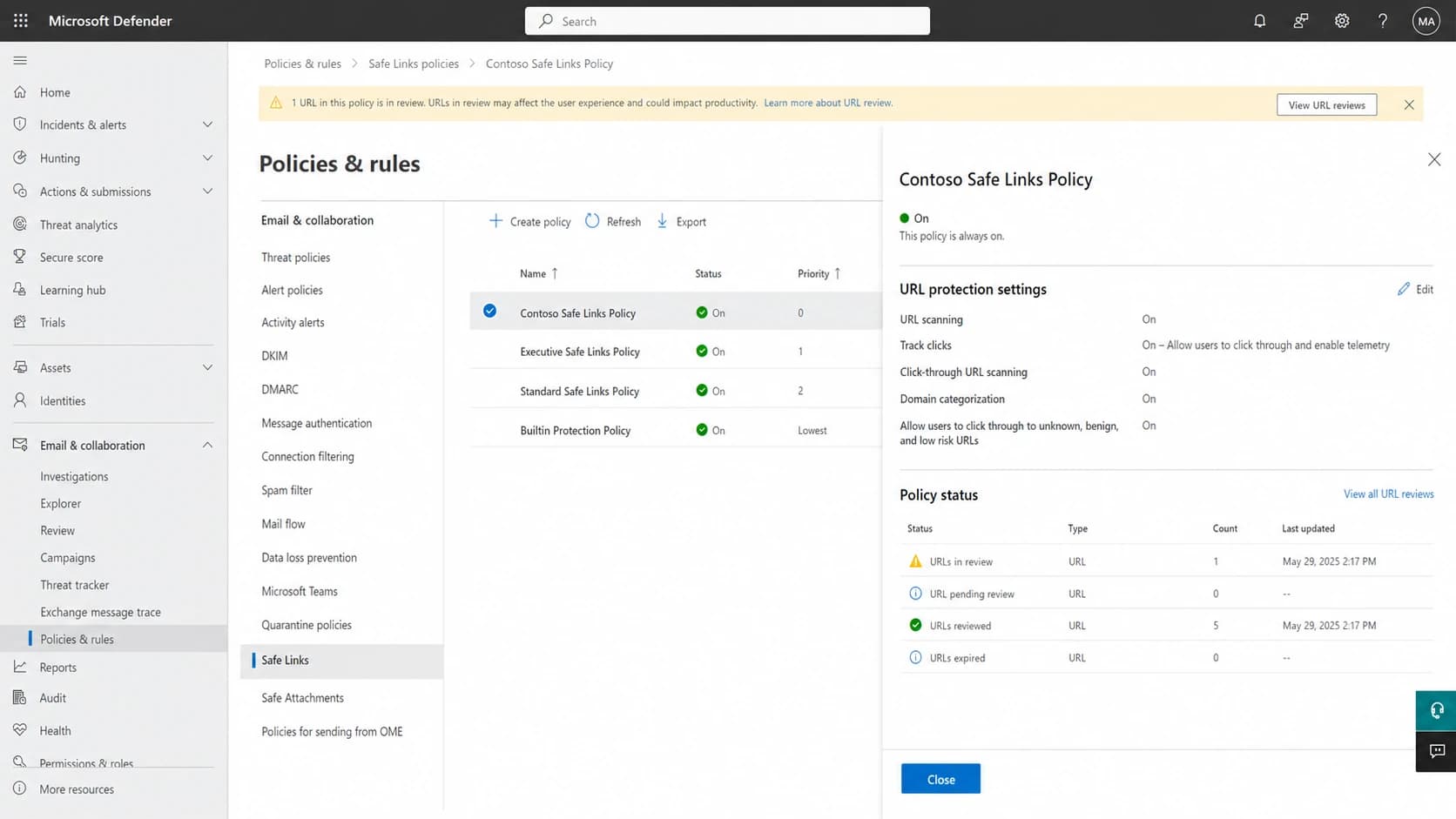Click the URLs reviewed status row
The height and width of the screenshot is (819, 1456).
pyautogui.click(x=1166, y=625)
